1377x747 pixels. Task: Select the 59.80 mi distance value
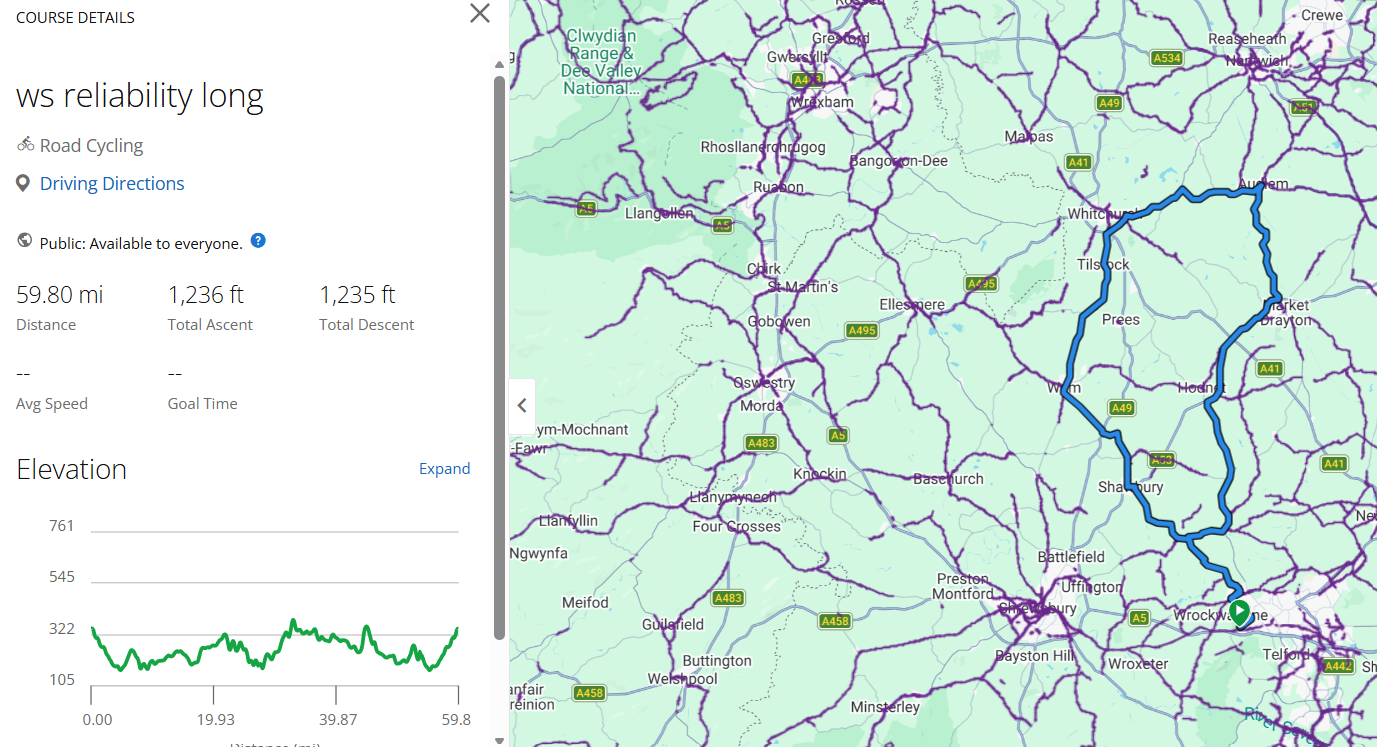pyautogui.click(x=60, y=295)
